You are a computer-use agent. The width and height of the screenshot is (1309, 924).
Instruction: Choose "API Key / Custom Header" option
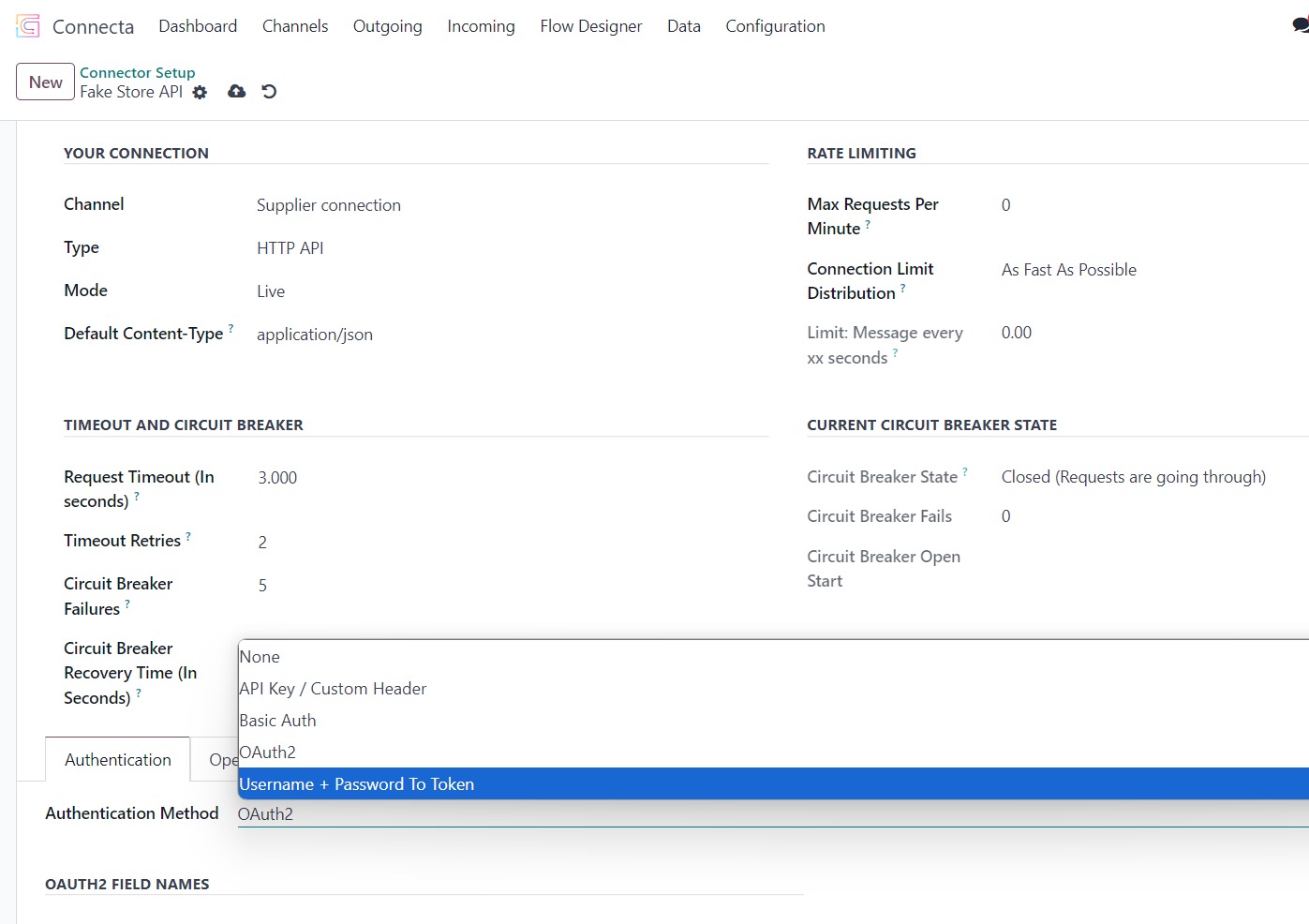click(333, 689)
